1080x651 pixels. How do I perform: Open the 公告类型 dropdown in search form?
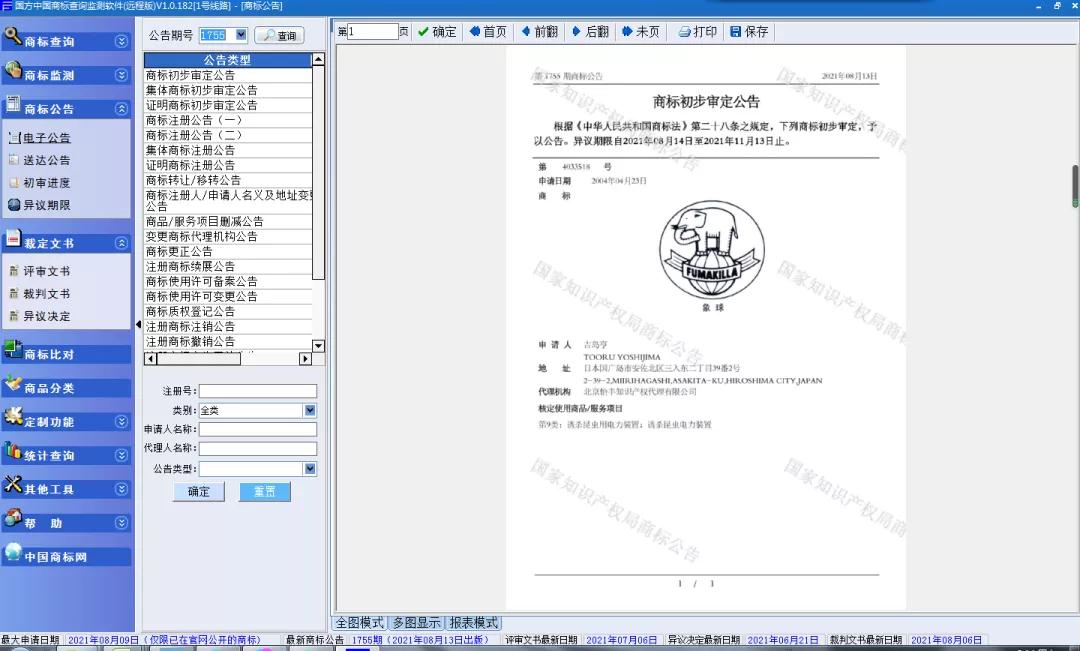(310, 468)
